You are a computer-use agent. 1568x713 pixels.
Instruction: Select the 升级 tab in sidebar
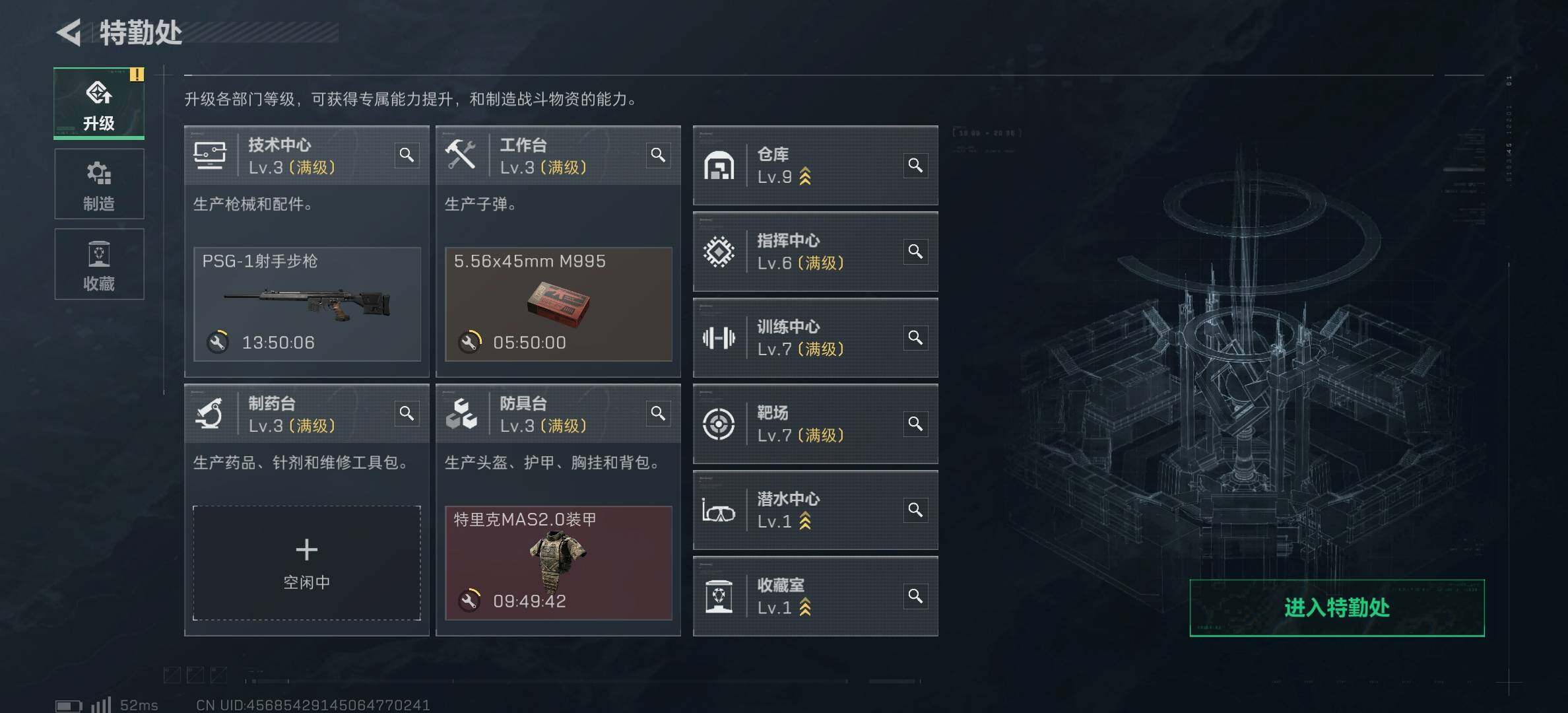tap(99, 104)
